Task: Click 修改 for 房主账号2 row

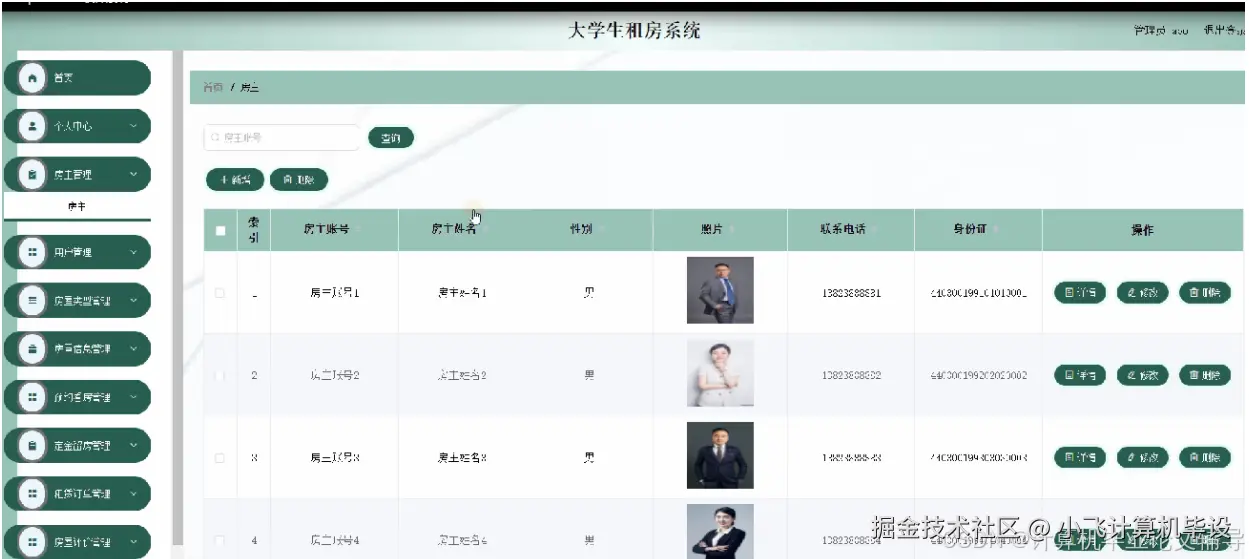Action: pos(1143,375)
